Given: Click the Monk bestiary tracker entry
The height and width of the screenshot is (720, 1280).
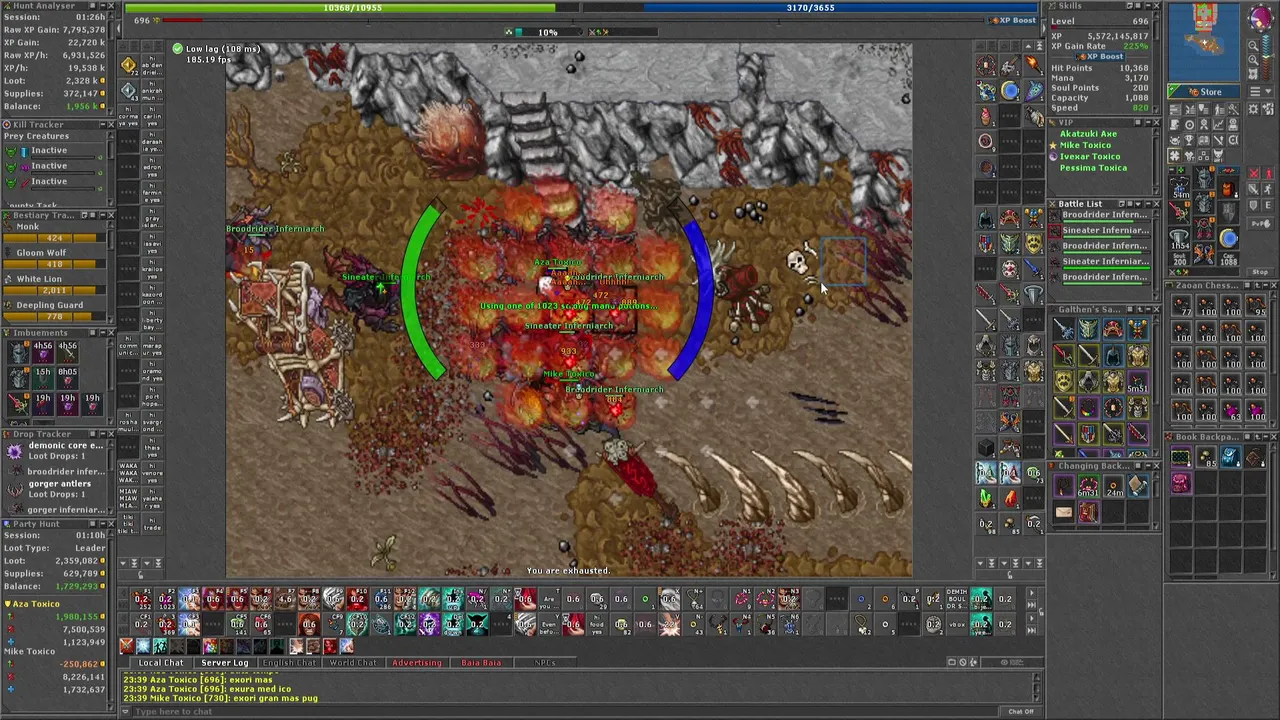Looking at the screenshot, I should point(56,233).
